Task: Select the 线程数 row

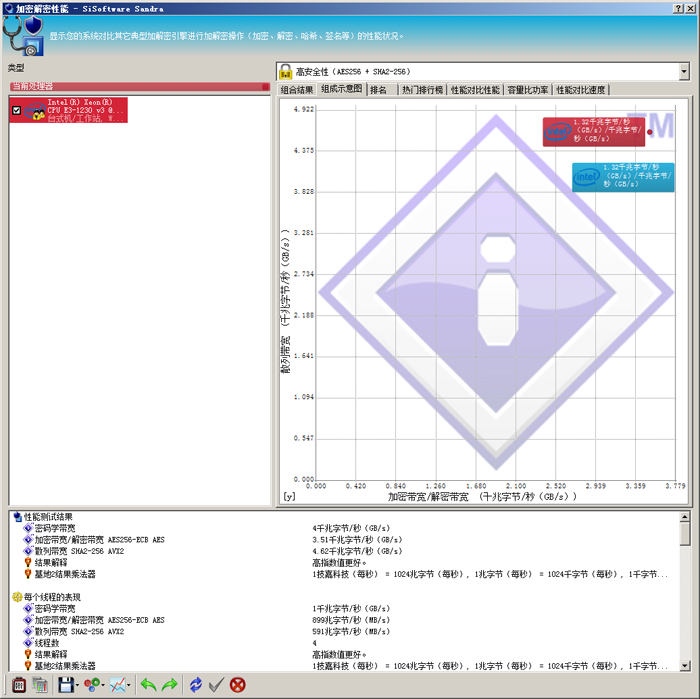Action: [x=47, y=643]
